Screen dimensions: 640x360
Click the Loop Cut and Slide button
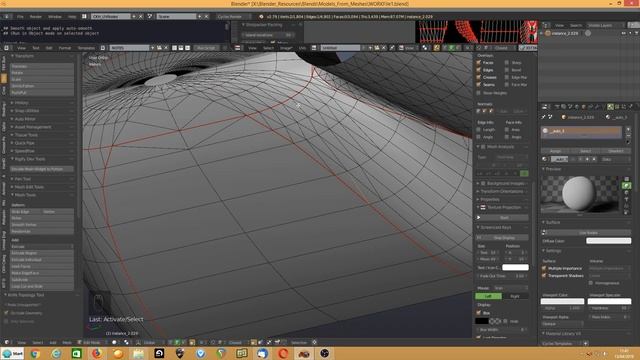pos(42,286)
